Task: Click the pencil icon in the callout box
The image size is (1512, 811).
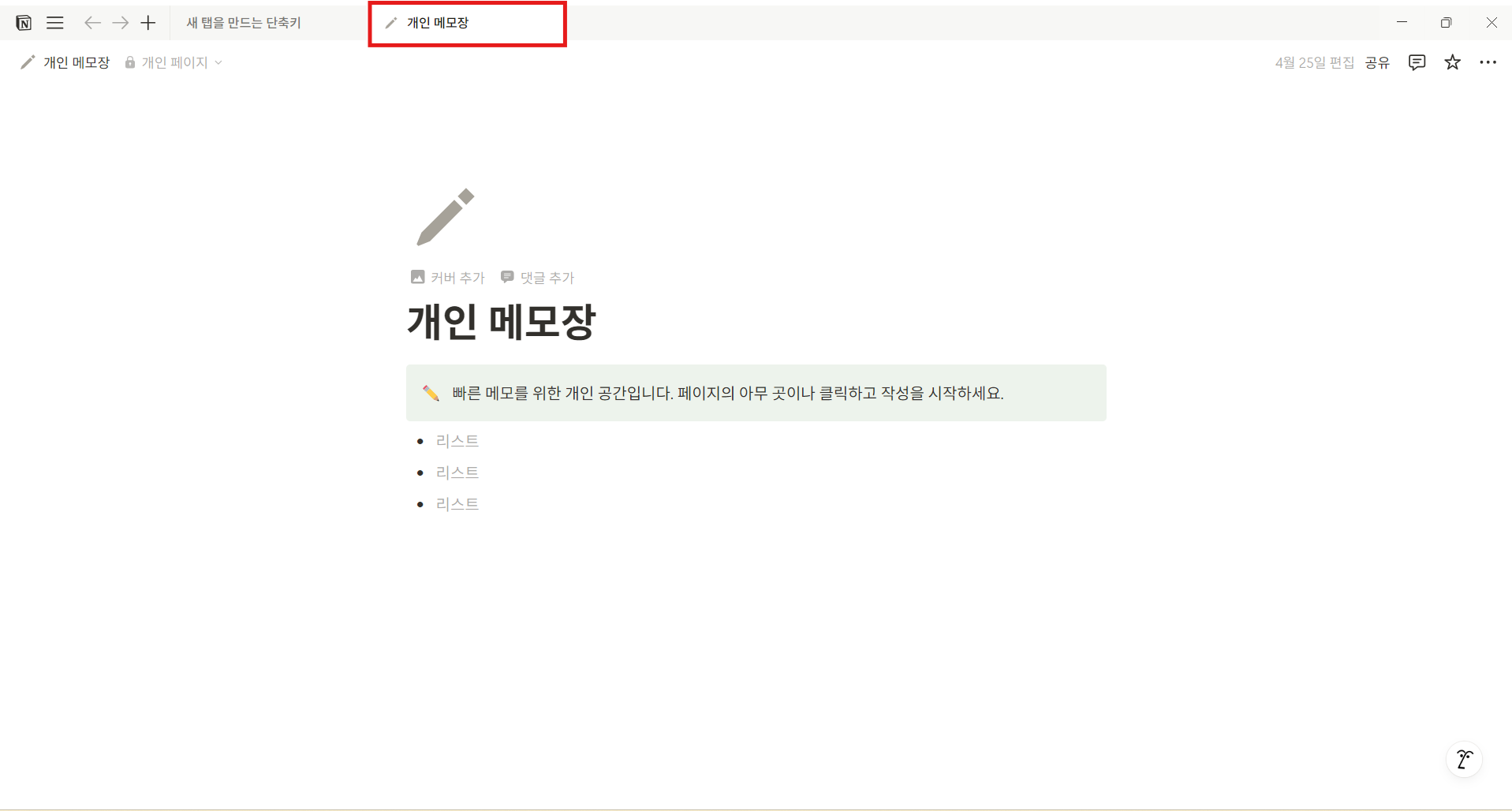Action: tap(431, 393)
